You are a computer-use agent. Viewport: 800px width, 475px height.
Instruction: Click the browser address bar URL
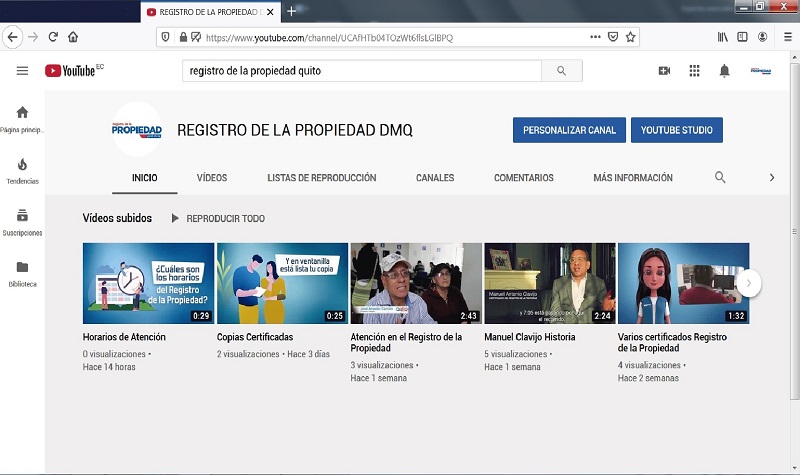point(329,38)
